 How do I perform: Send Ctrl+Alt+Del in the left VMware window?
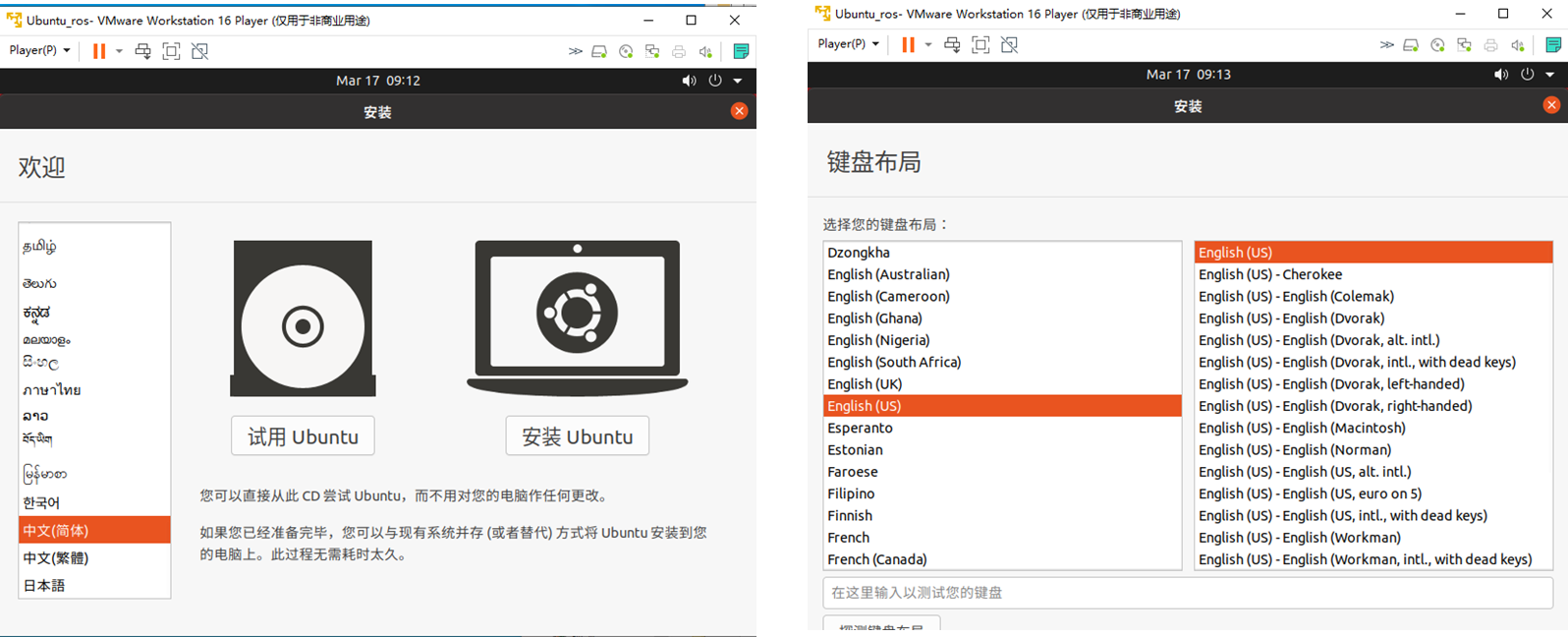click(x=143, y=51)
